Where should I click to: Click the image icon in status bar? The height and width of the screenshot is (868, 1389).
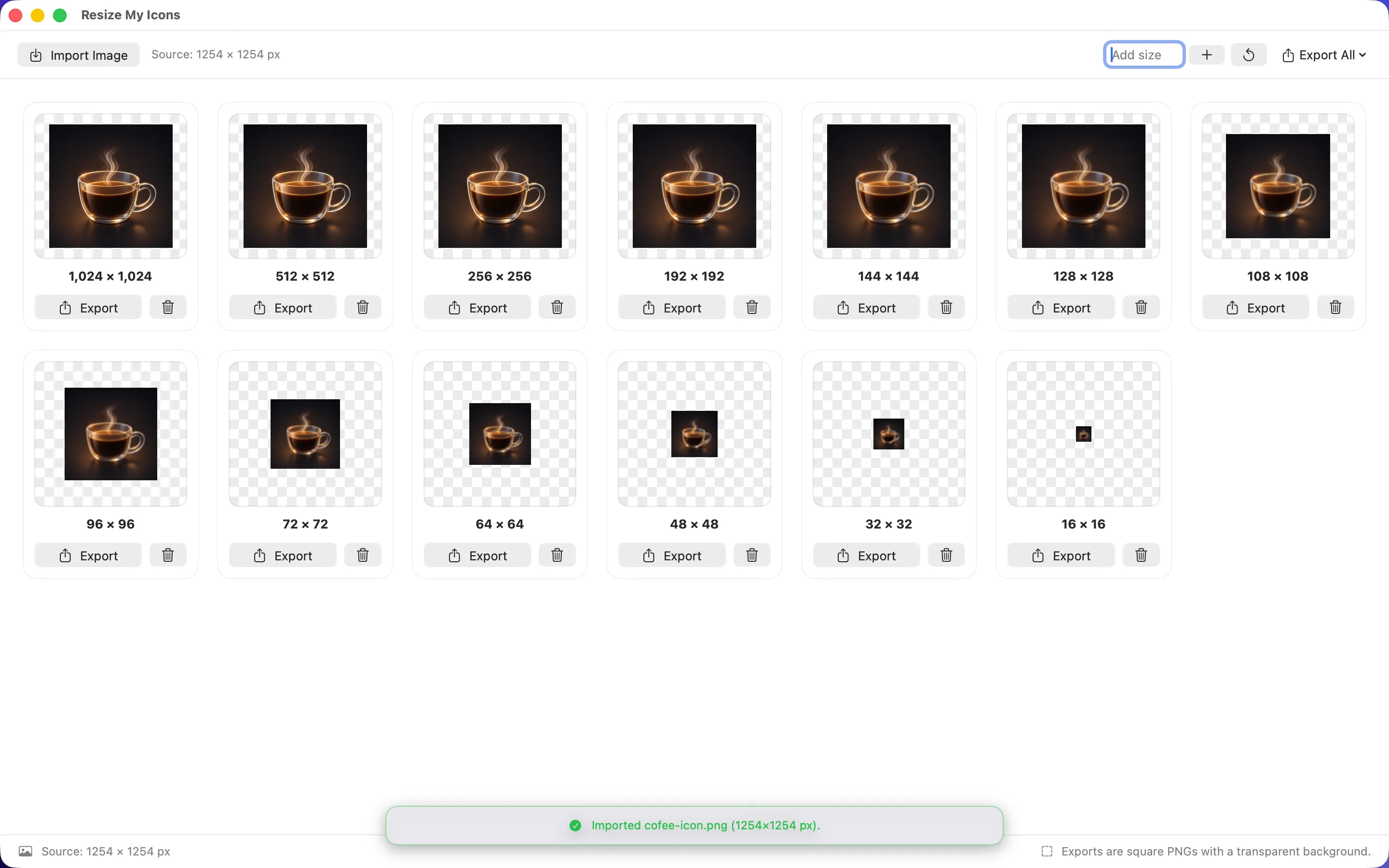(25, 851)
